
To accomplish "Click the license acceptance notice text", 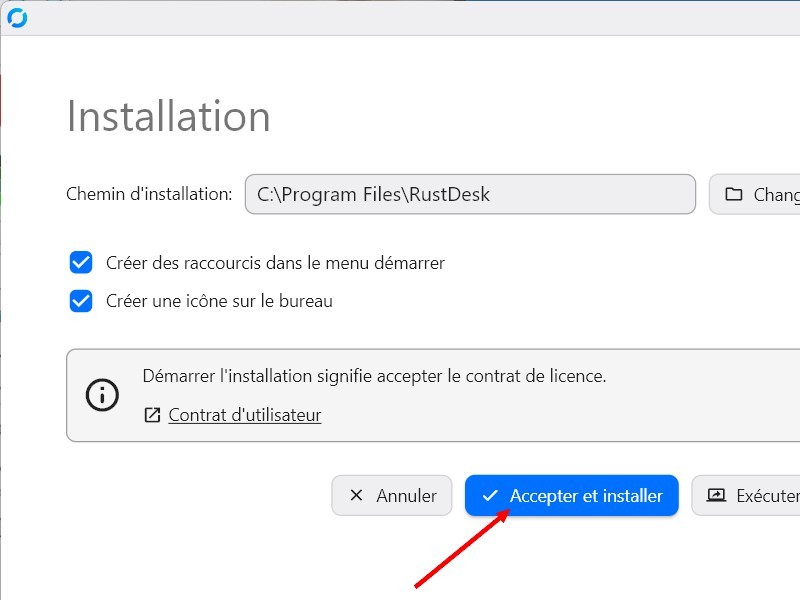I will (374, 376).
